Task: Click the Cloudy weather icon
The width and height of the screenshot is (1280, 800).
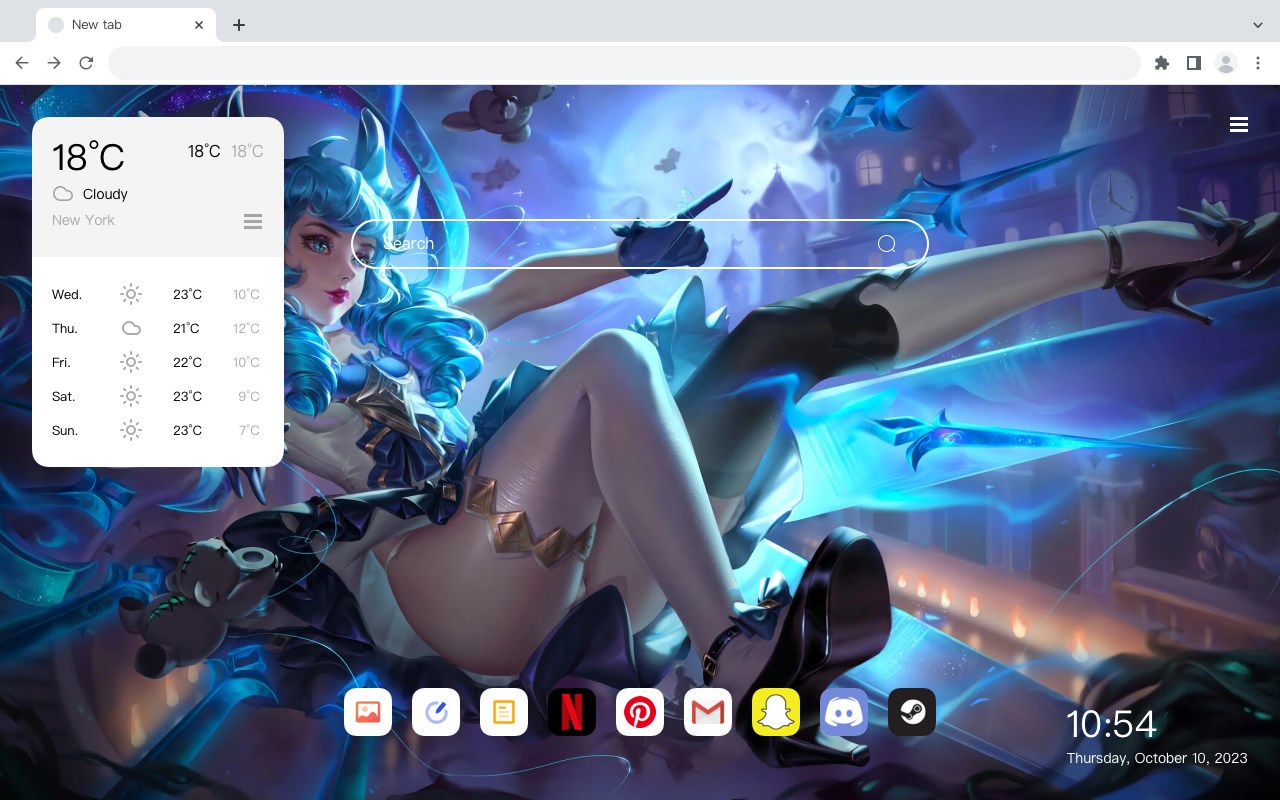Action: pyautogui.click(x=63, y=194)
